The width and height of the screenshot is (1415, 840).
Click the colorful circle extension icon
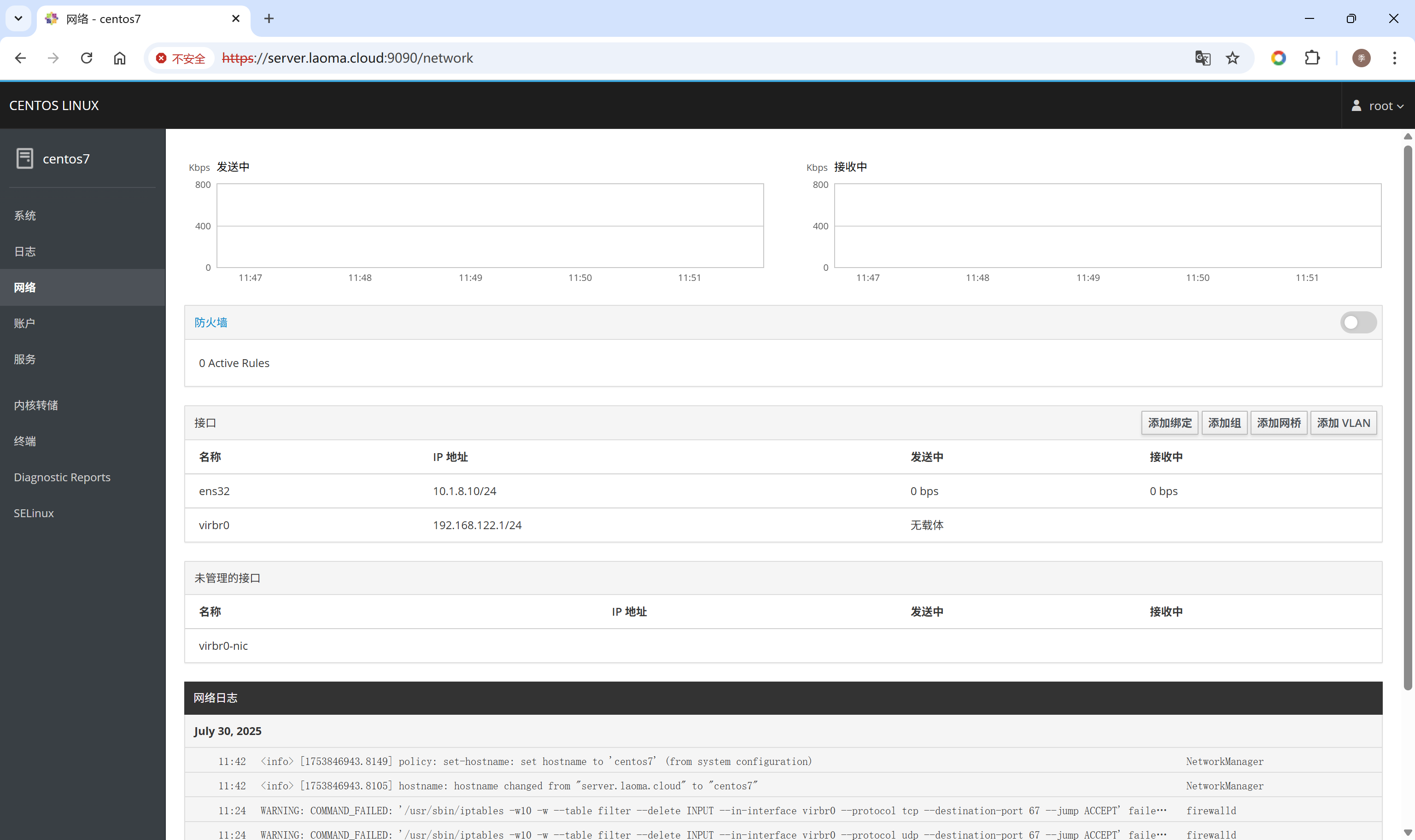[x=1278, y=58]
